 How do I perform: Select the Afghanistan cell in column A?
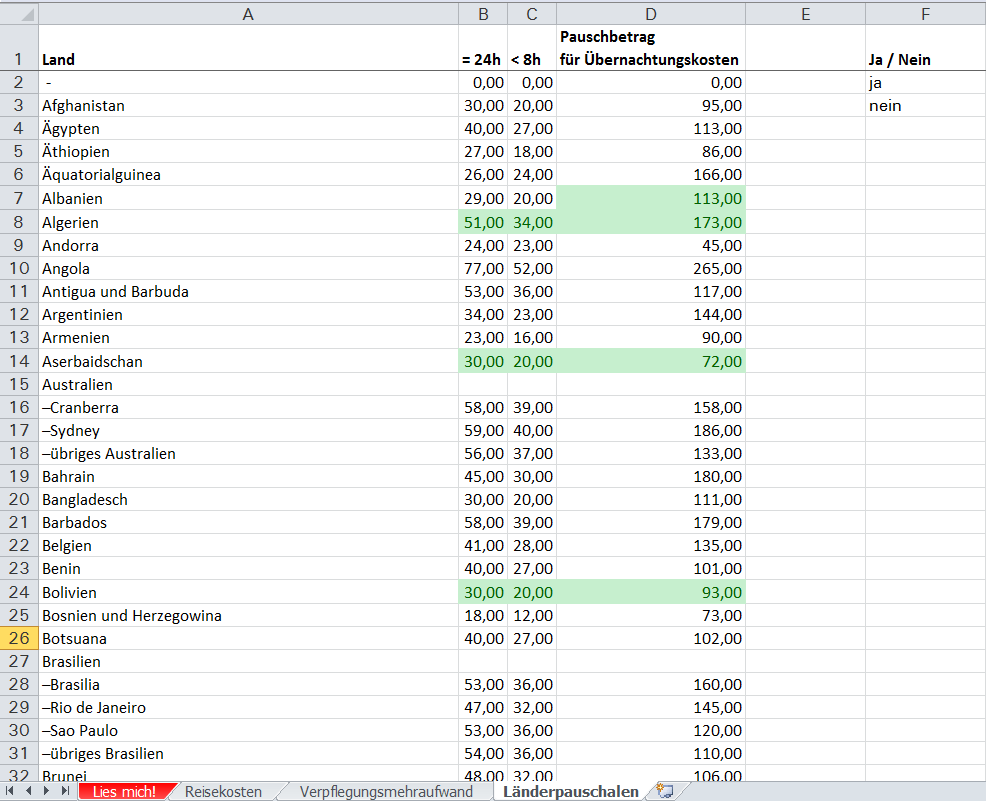coord(248,106)
